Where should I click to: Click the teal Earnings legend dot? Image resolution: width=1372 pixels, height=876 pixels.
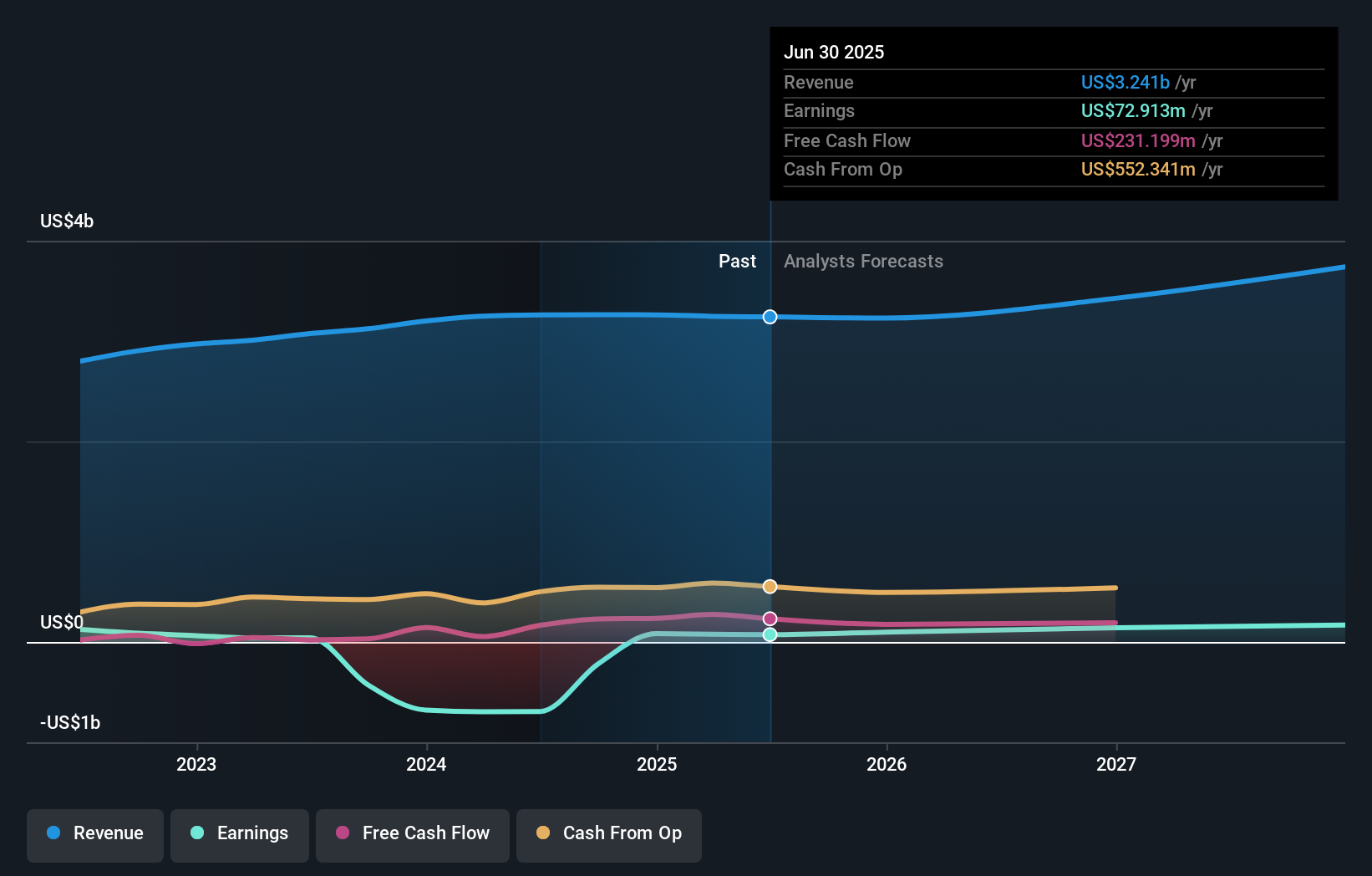pos(197,833)
